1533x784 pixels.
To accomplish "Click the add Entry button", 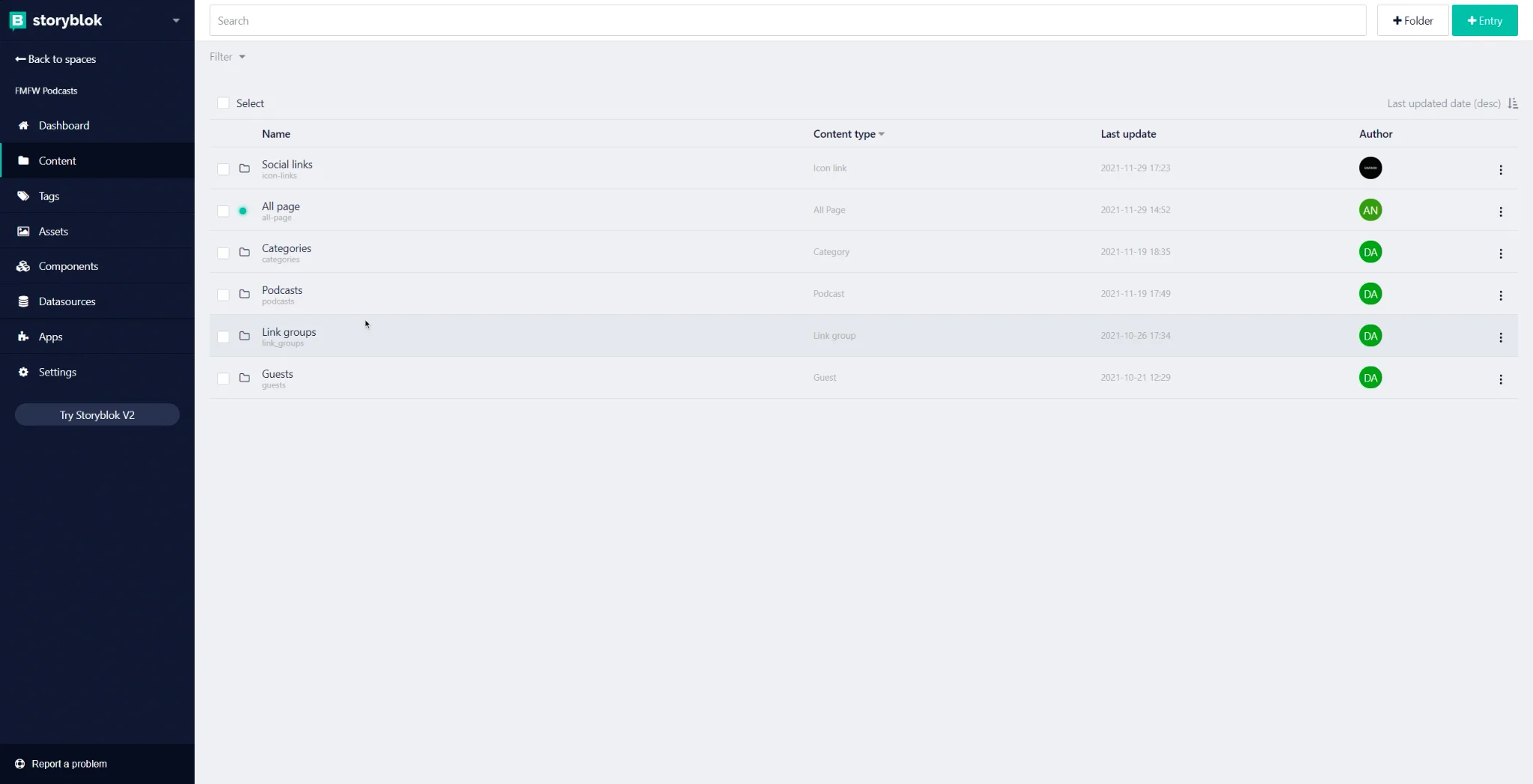I will [1484, 20].
